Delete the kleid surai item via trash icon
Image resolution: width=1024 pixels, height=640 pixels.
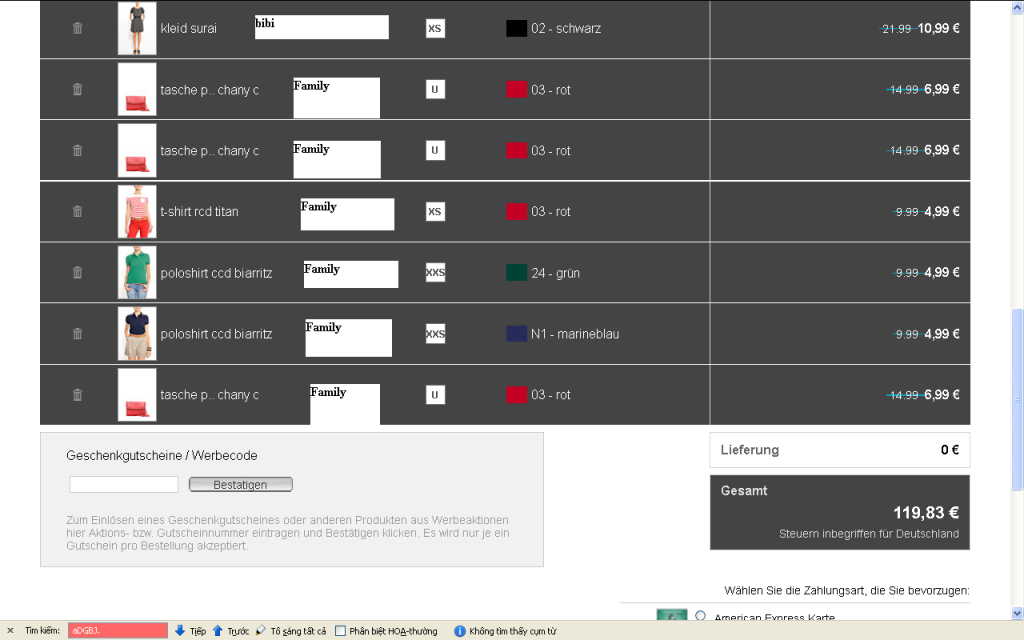coord(78,28)
